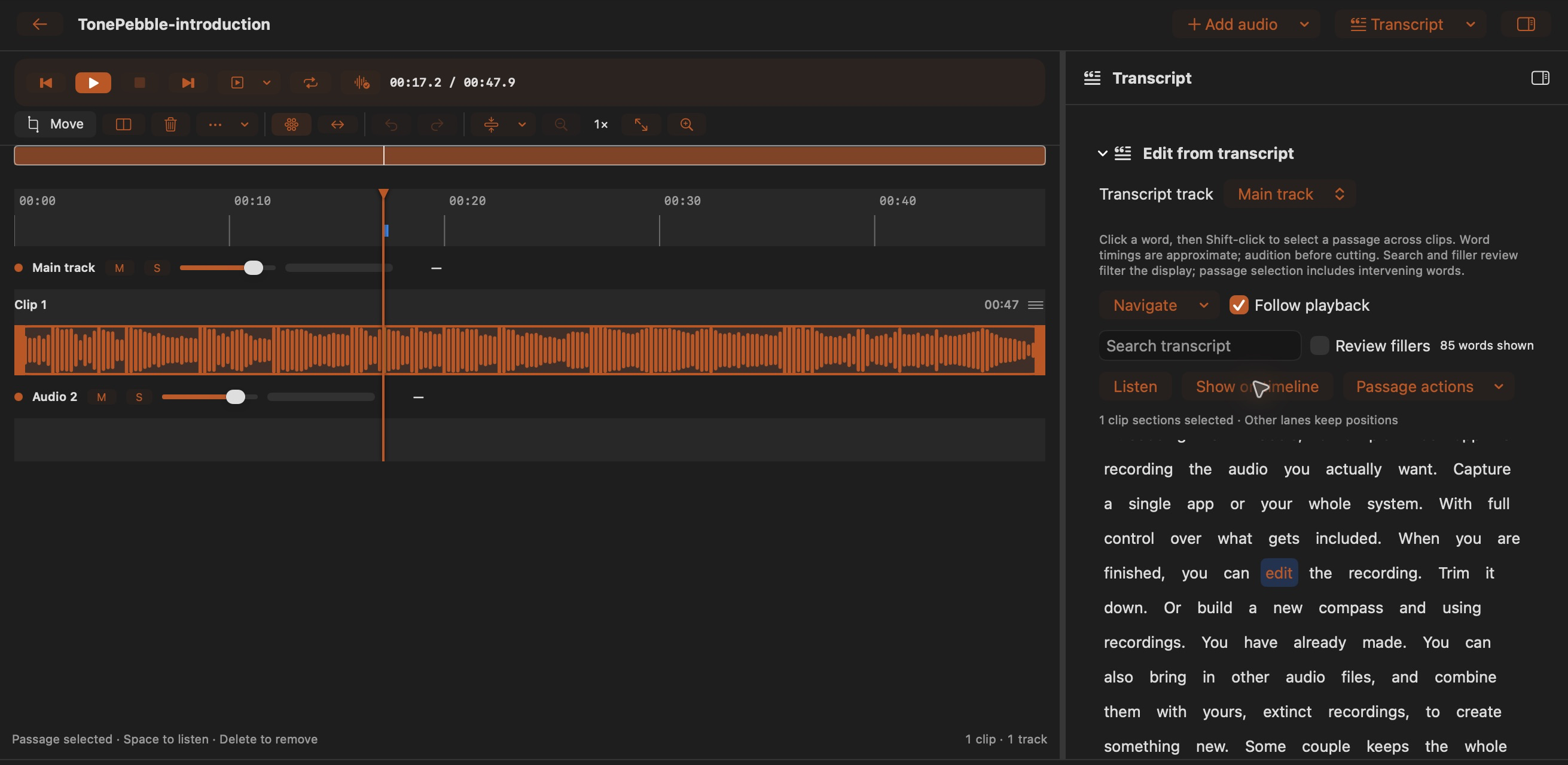Adjust the Main track volume slider
The height and width of the screenshot is (765, 1568).
click(228, 268)
